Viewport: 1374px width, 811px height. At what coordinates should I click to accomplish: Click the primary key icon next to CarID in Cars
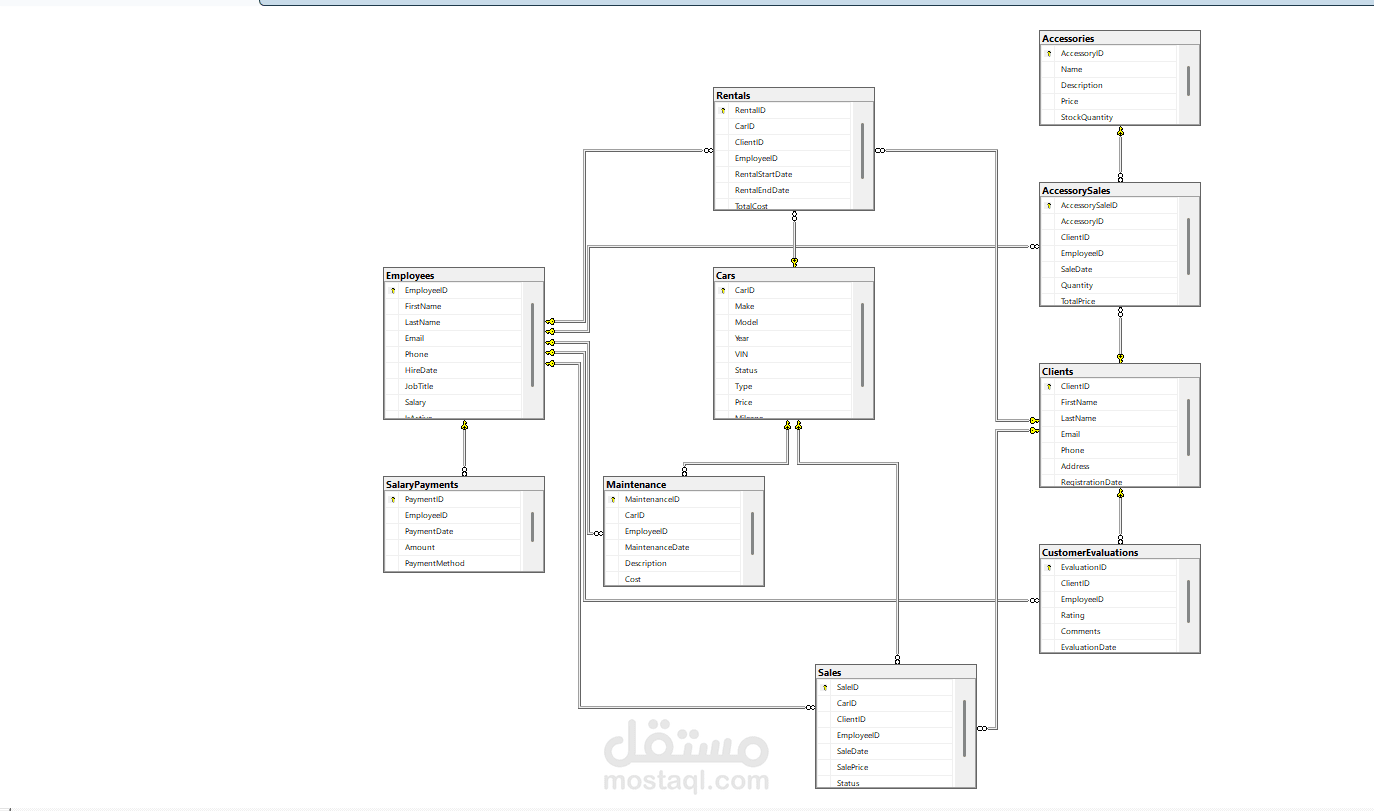click(x=723, y=290)
